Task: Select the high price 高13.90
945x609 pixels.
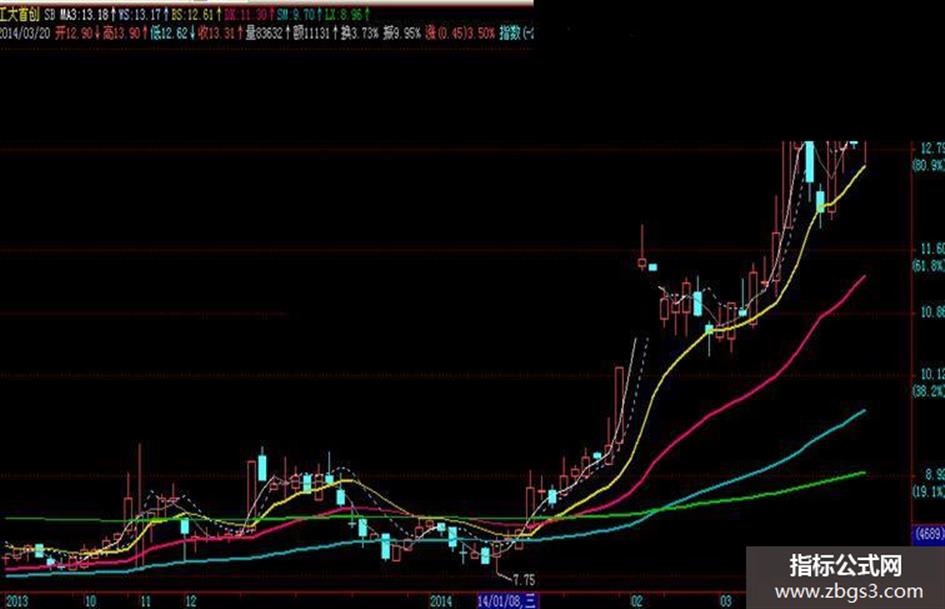Action: 121,33
